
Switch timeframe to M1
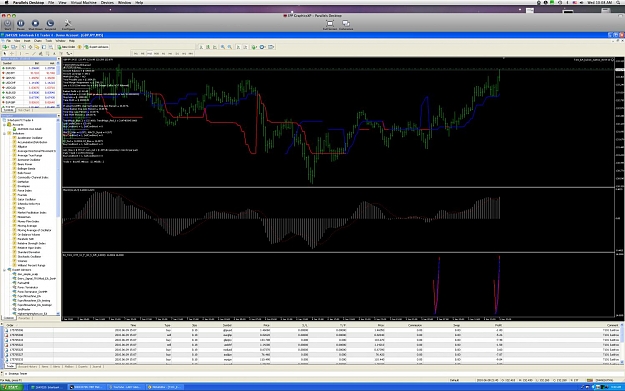136,53
